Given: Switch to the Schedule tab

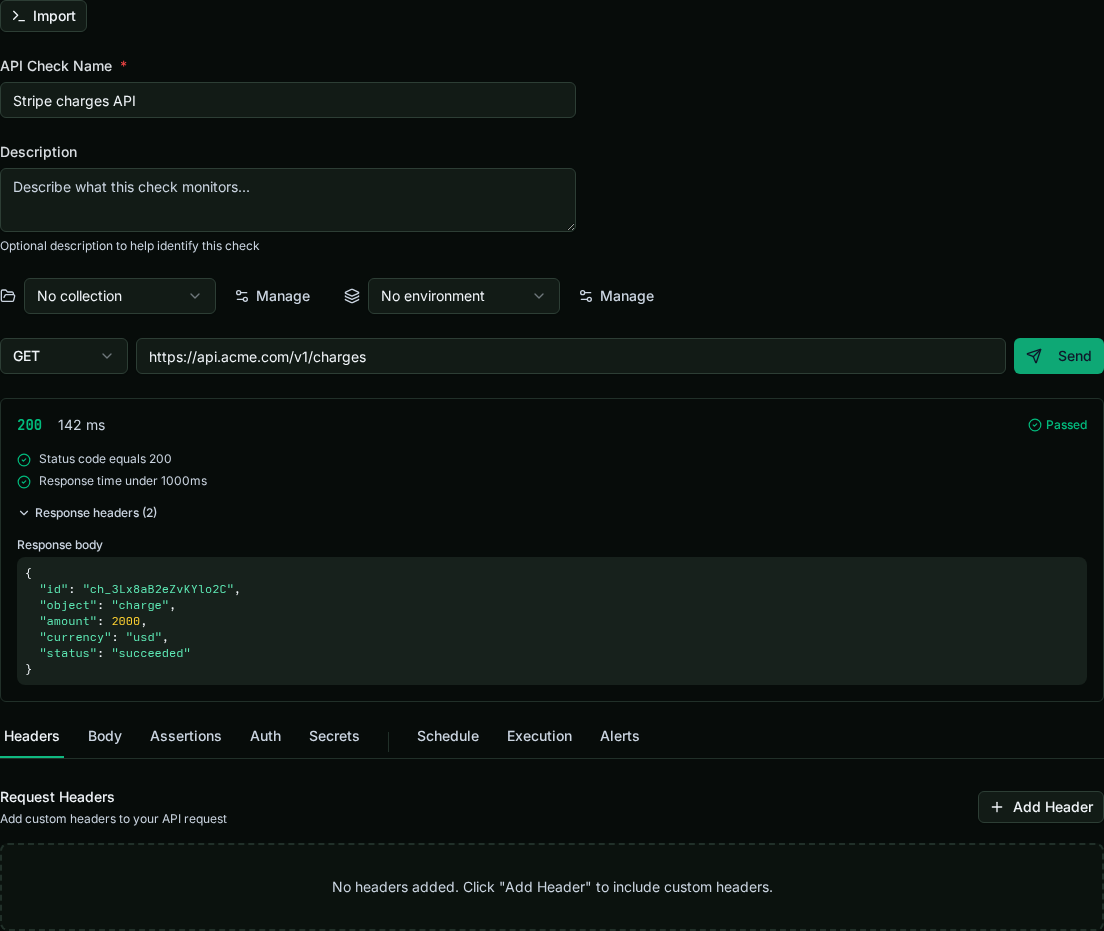Looking at the screenshot, I should 448,736.
